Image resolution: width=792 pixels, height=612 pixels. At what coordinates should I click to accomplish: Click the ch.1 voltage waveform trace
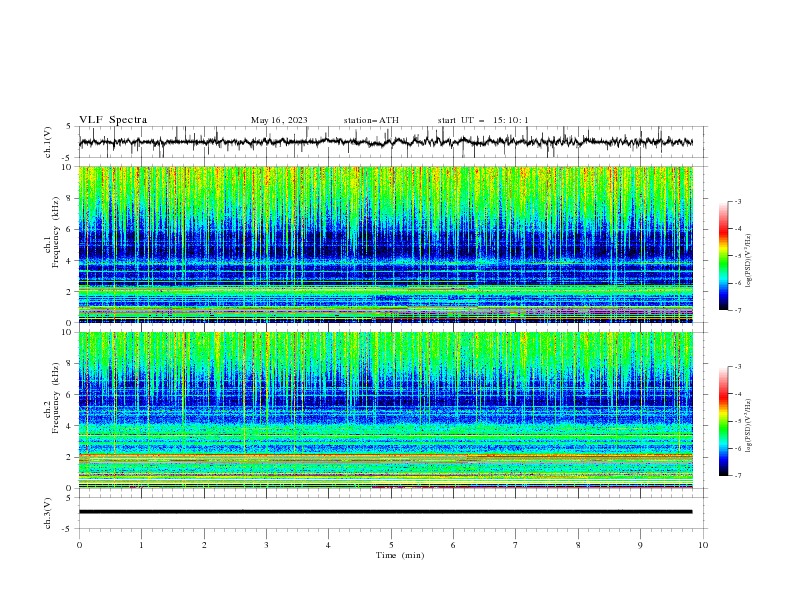point(385,142)
